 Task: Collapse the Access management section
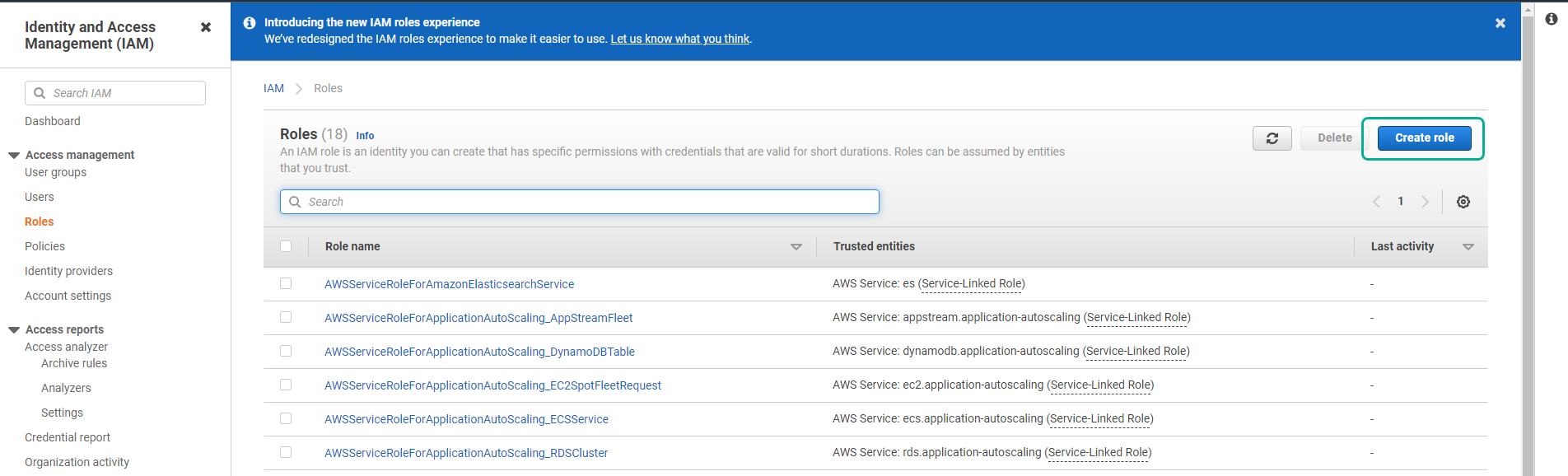click(14, 155)
